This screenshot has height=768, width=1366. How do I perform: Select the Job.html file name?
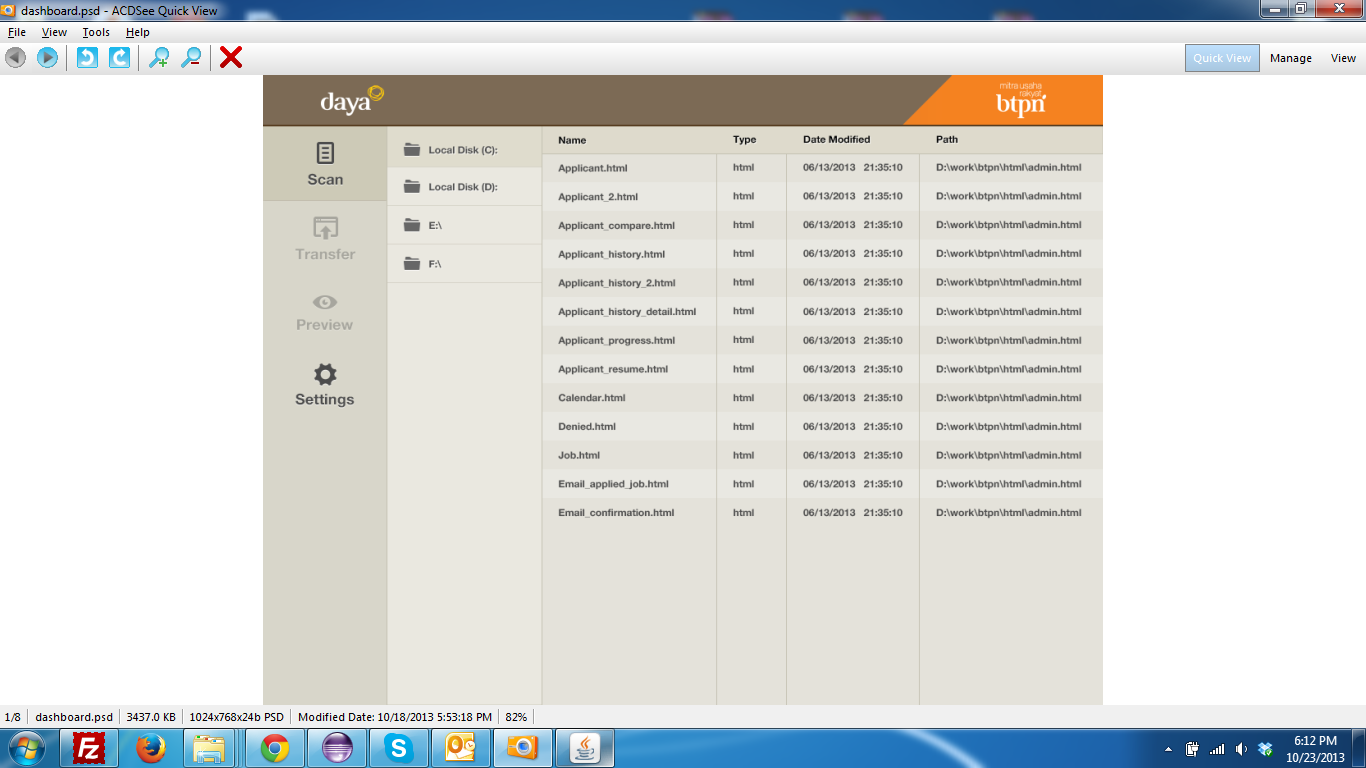coord(579,456)
